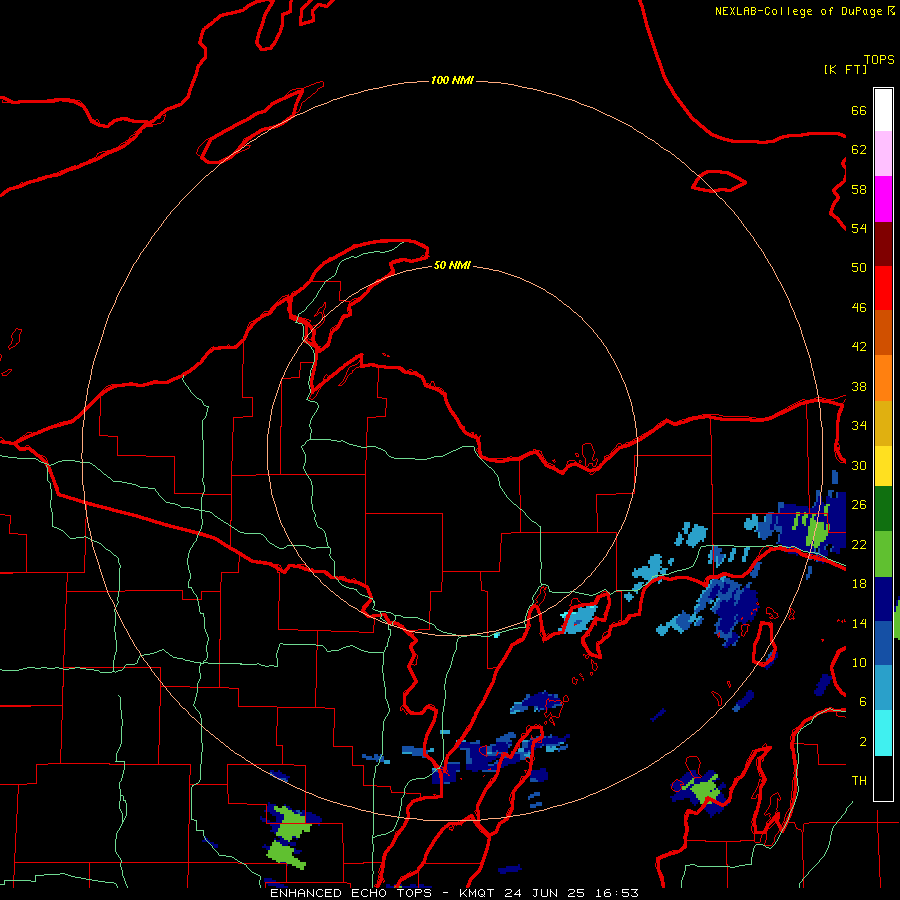
Task: Click the medium blue color scale segment
Action: point(883,643)
